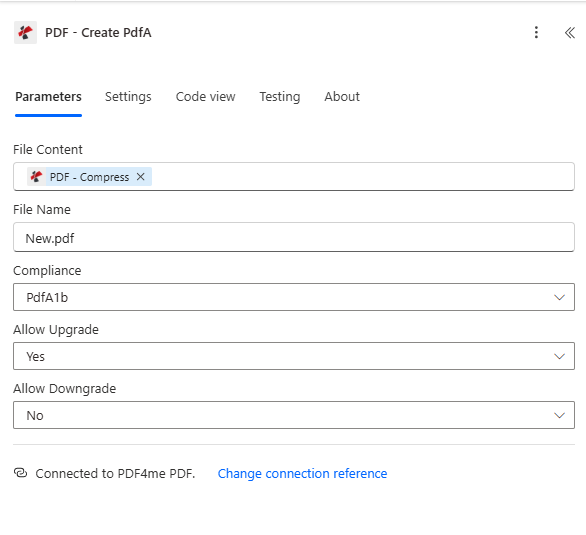Click the Connected to PDF4me PDF text
Image resolution: width=586 pixels, height=535 pixels.
click(115, 473)
